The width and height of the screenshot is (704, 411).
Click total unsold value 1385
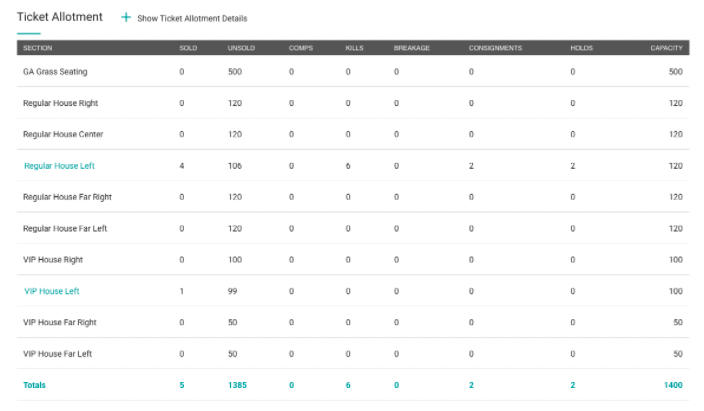(238, 385)
